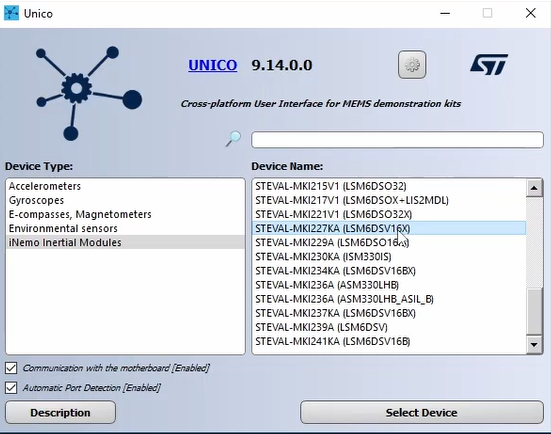Choose STEVAL-MKI234KA (LSM6DSV16BX) device
The image size is (551, 434).
[389, 271]
